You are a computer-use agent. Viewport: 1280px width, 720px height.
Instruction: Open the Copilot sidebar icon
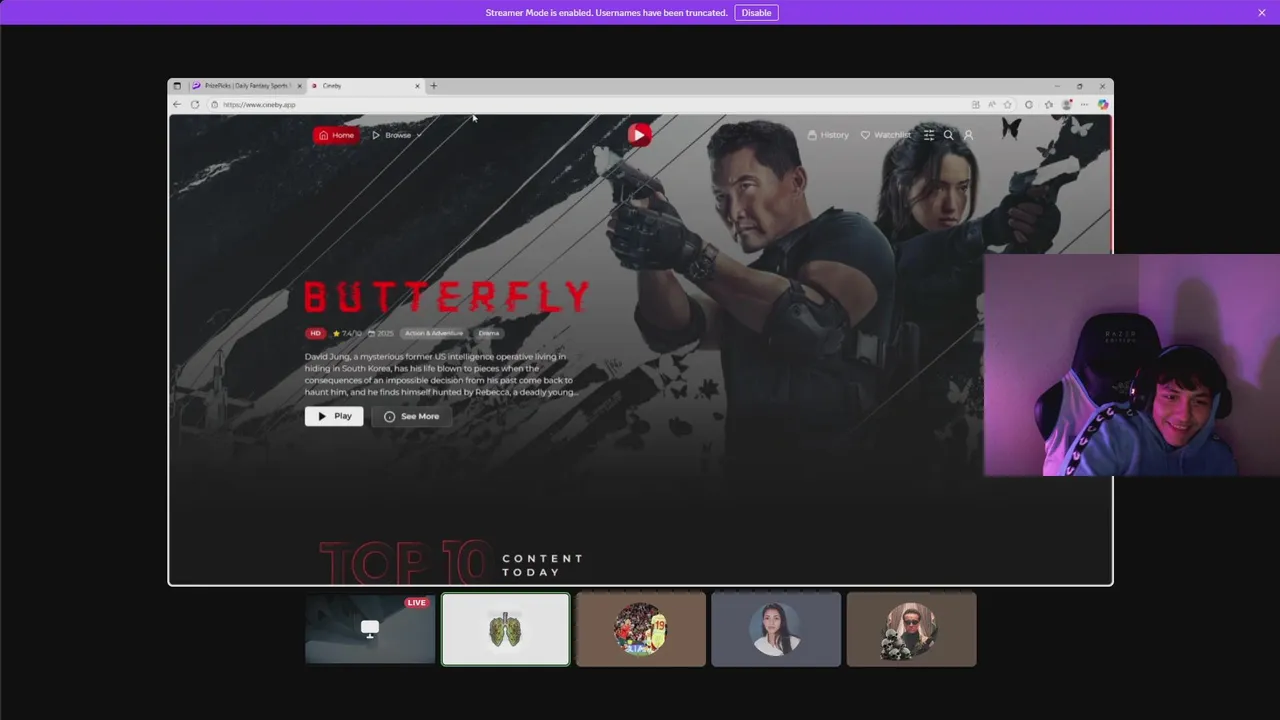[1102, 104]
